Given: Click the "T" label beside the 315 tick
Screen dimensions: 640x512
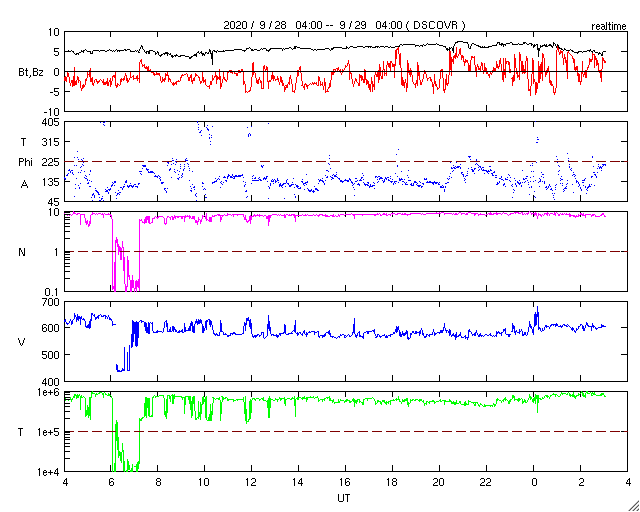Looking at the screenshot, I should (x=22, y=142).
